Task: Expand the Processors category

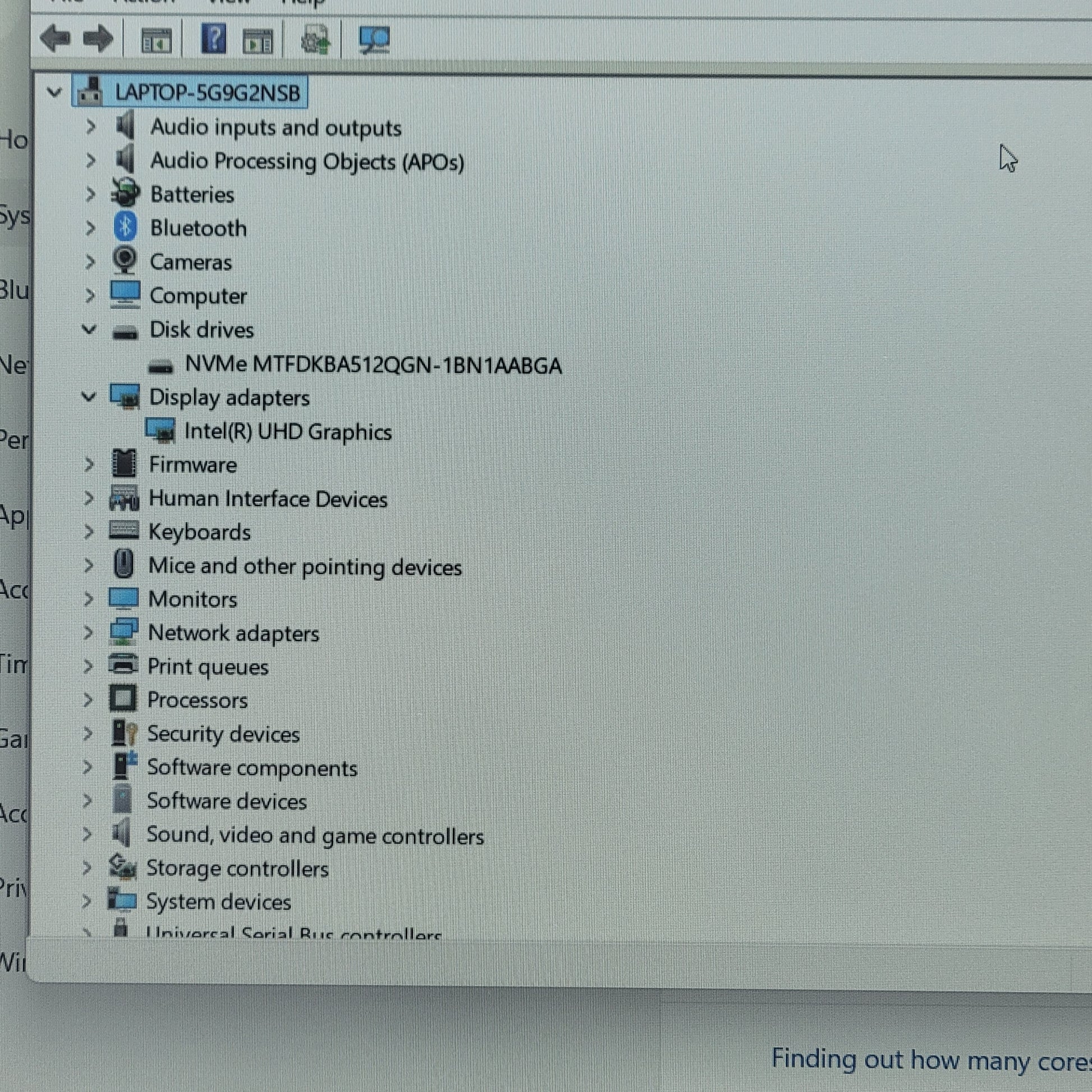Action: tap(88, 700)
